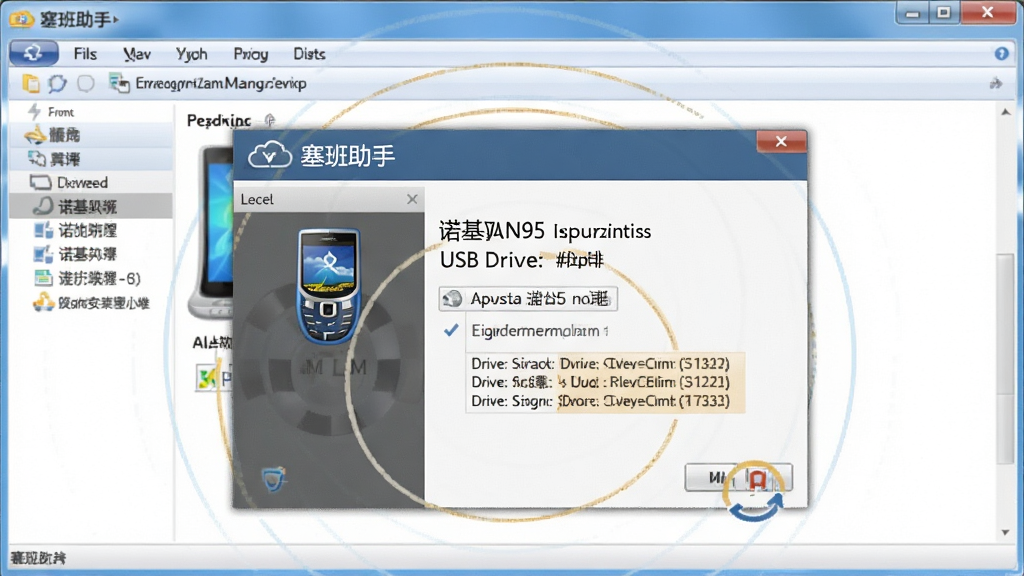Close the dialog with red X button

[781, 142]
